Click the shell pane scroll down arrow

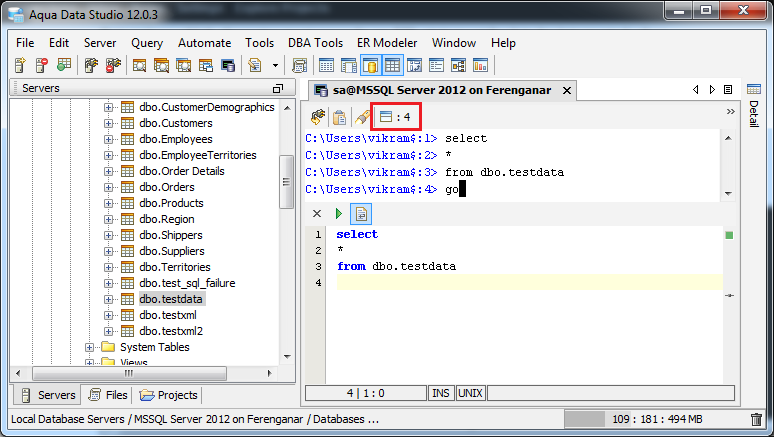coord(728,194)
